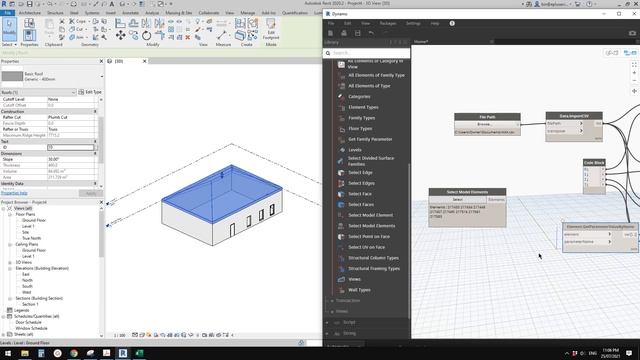This screenshot has width=640, height=360.
Task: Expand the Sheets (all) node
Action: point(4,334)
